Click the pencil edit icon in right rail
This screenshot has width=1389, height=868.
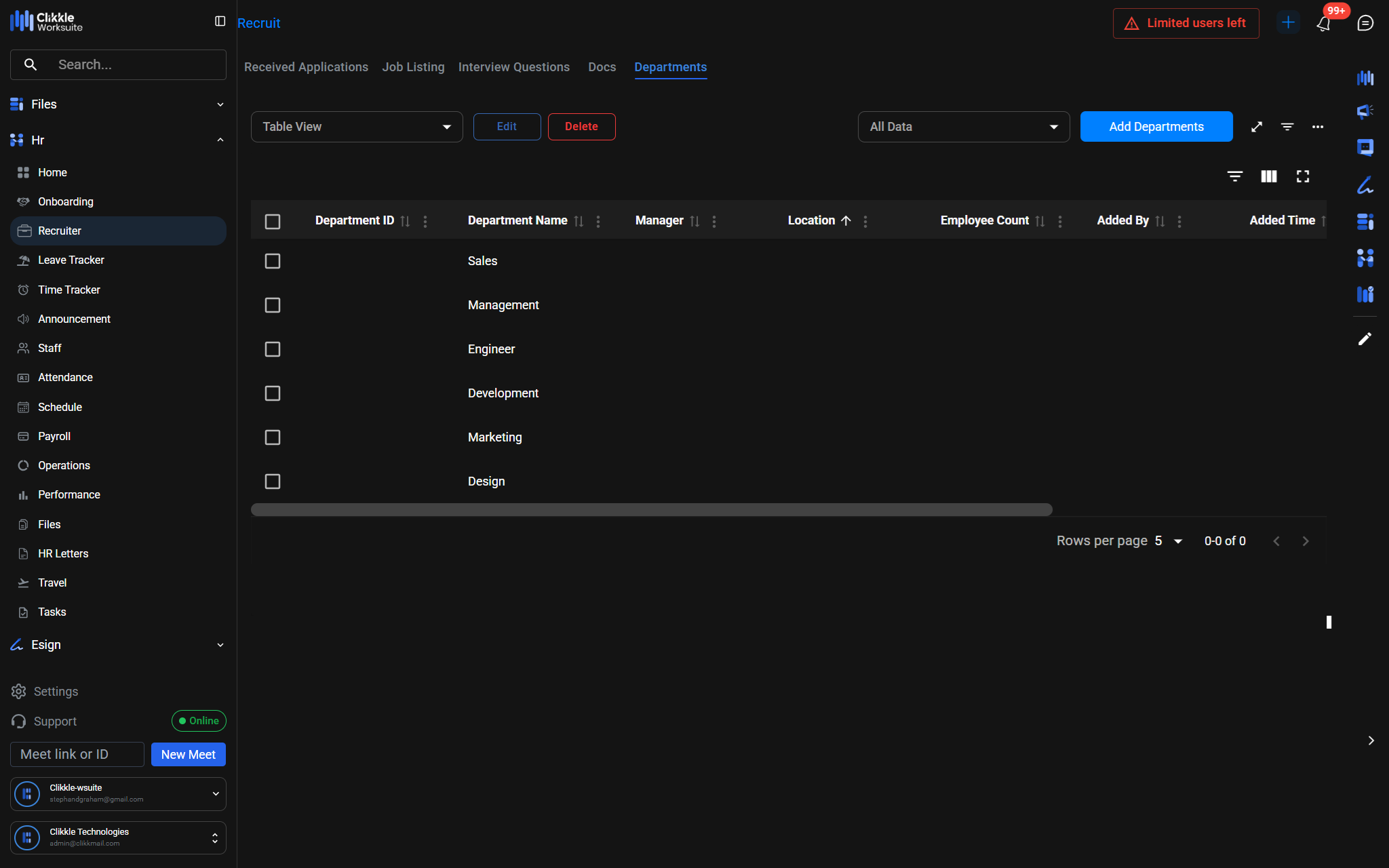pyautogui.click(x=1365, y=339)
